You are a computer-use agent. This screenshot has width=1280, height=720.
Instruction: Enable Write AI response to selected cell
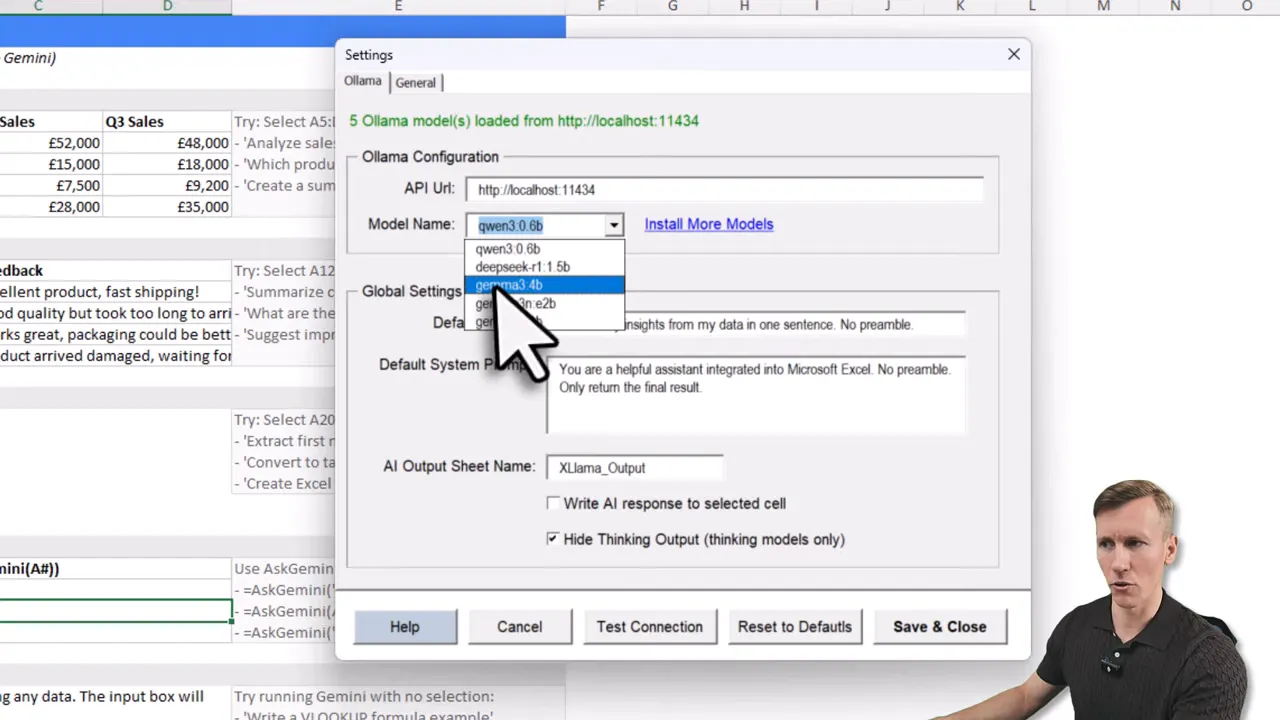click(x=554, y=503)
